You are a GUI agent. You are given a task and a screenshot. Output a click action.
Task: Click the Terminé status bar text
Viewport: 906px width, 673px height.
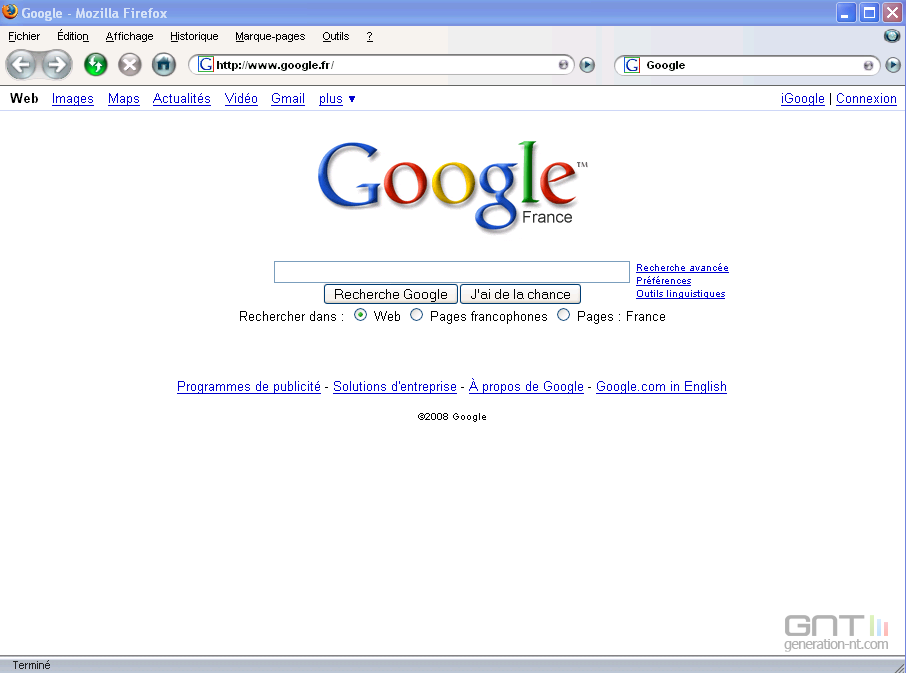tap(31, 665)
